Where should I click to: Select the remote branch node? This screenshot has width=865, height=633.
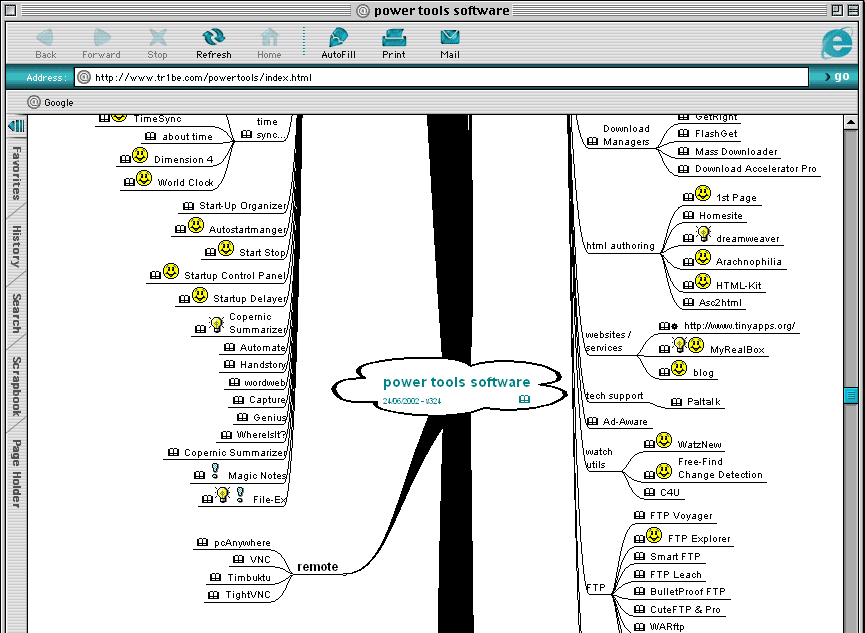317,567
